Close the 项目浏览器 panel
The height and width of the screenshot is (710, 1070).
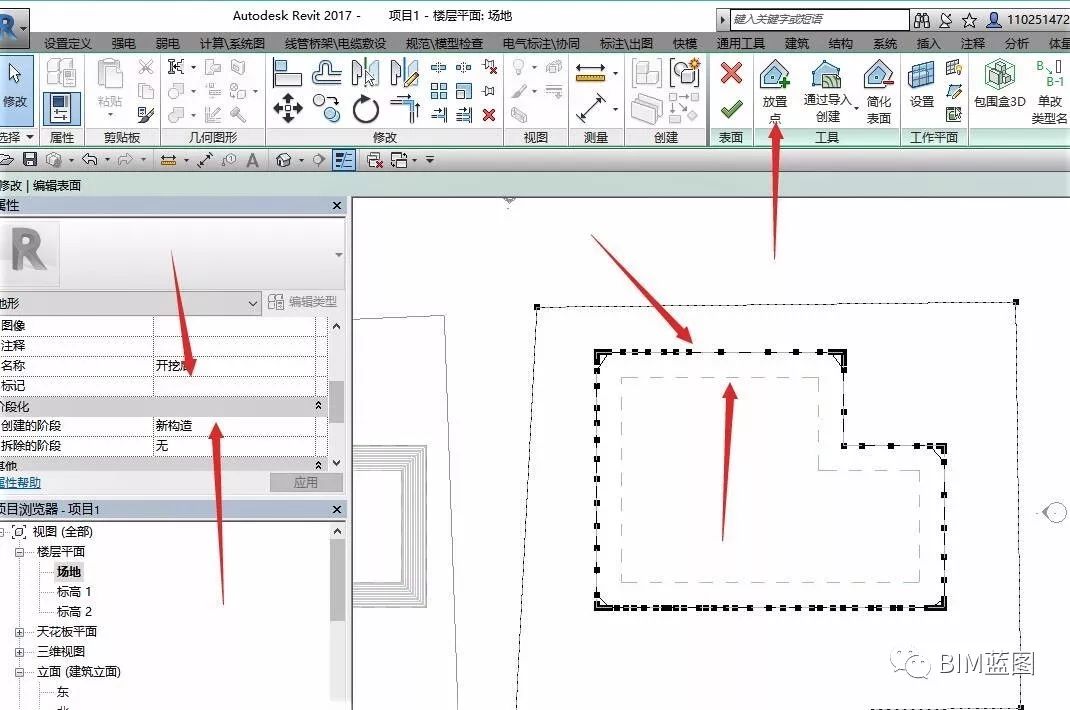click(x=336, y=509)
